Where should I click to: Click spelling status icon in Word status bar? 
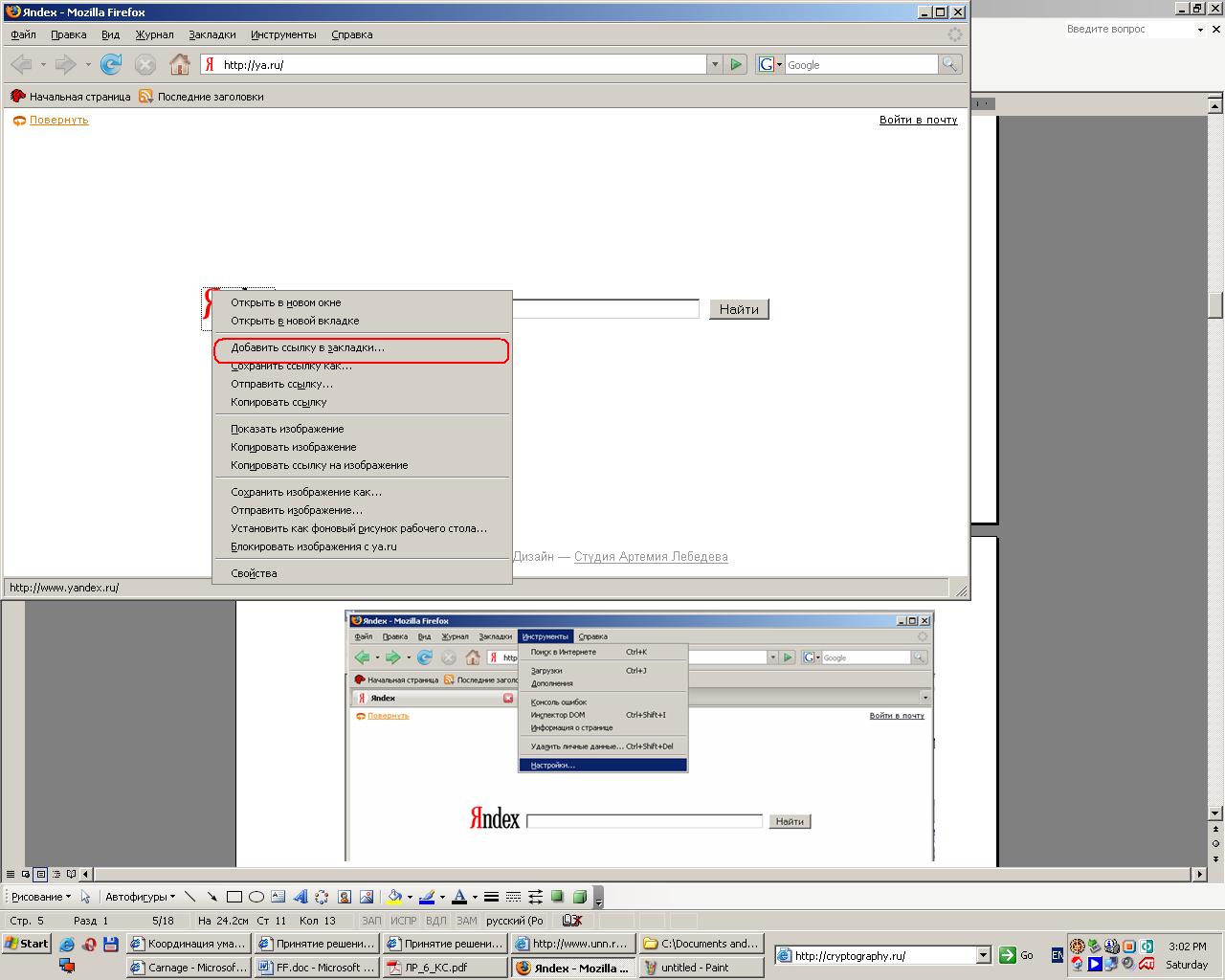(x=572, y=921)
